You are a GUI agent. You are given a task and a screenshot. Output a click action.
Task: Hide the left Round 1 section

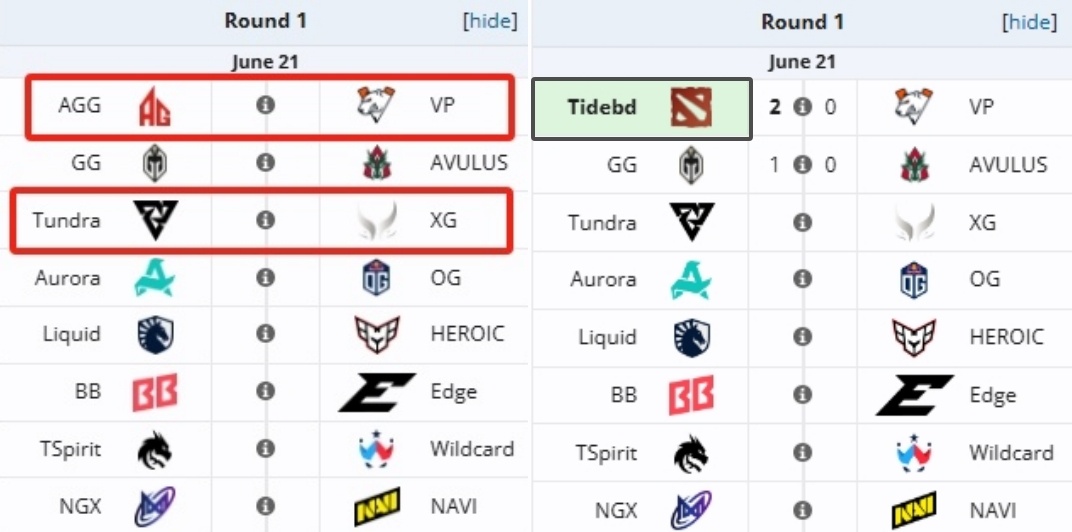pyautogui.click(x=490, y=21)
